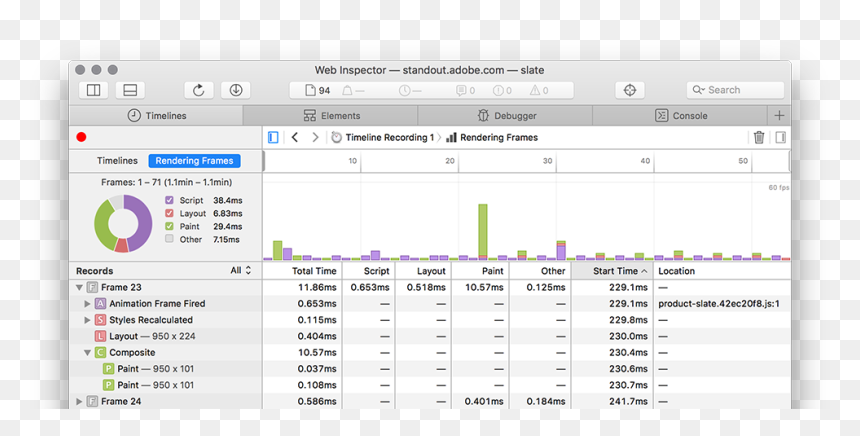This screenshot has width=860, height=436.
Task: Uncheck the Layout checkbox
Action: [x=169, y=213]
